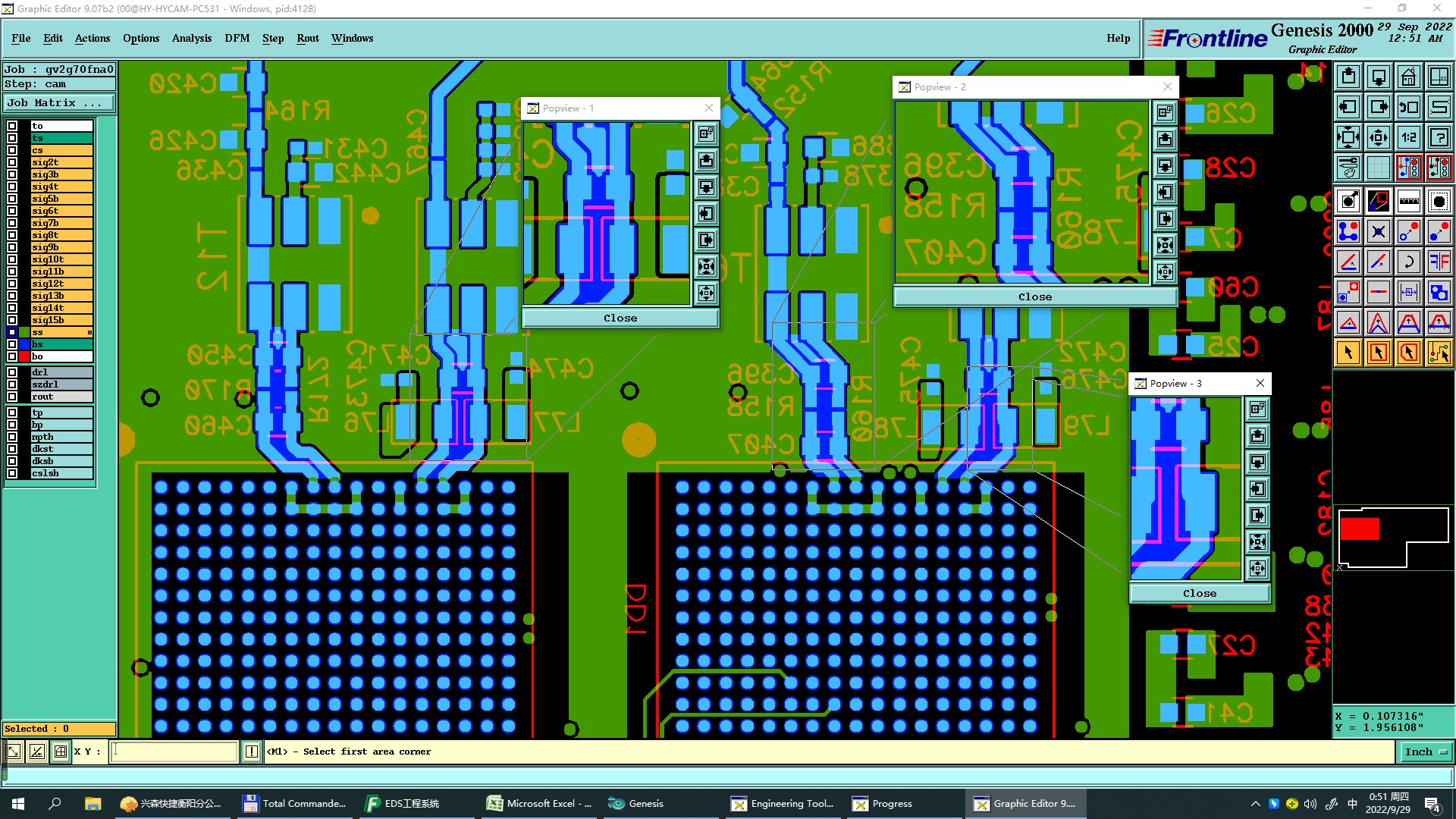This screenshot has width=1456, height=819.
Task: Click the X Y coordinate input field
Action: [174, 752]
